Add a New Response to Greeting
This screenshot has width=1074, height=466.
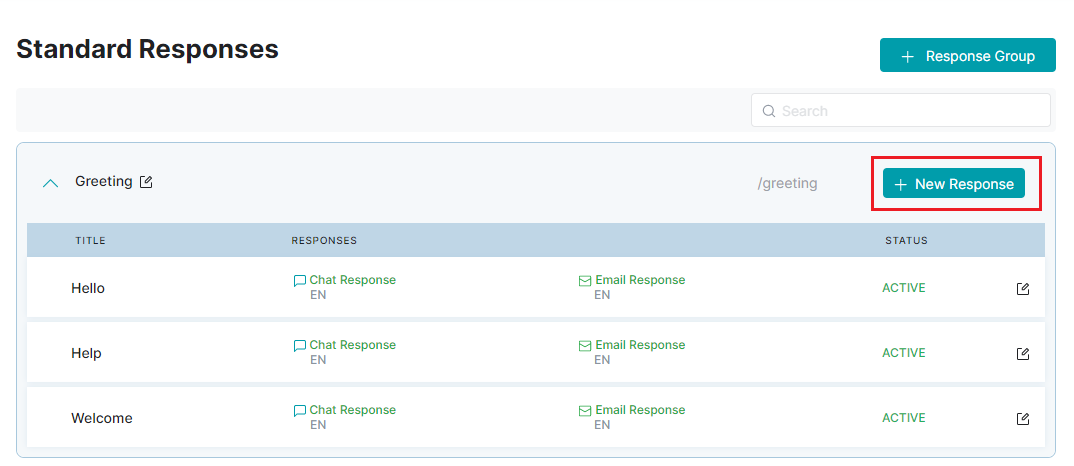click(953, 184)
